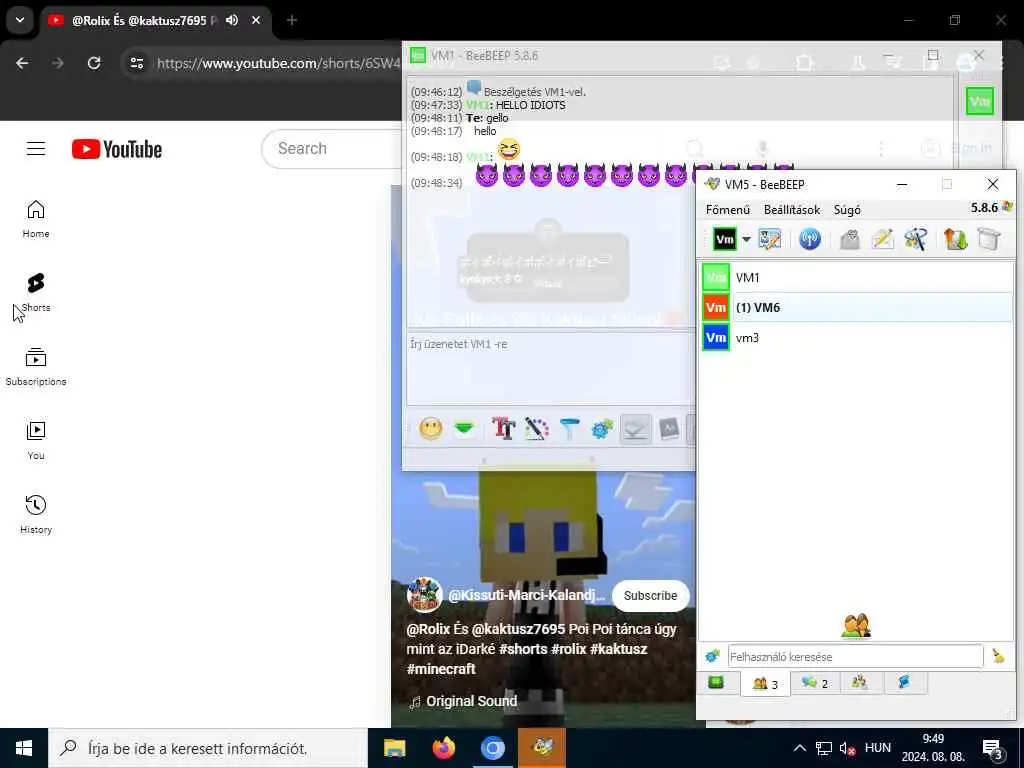Open the Súgó menu in BeeBEEP
The image size is (1024, 768).
847,210
